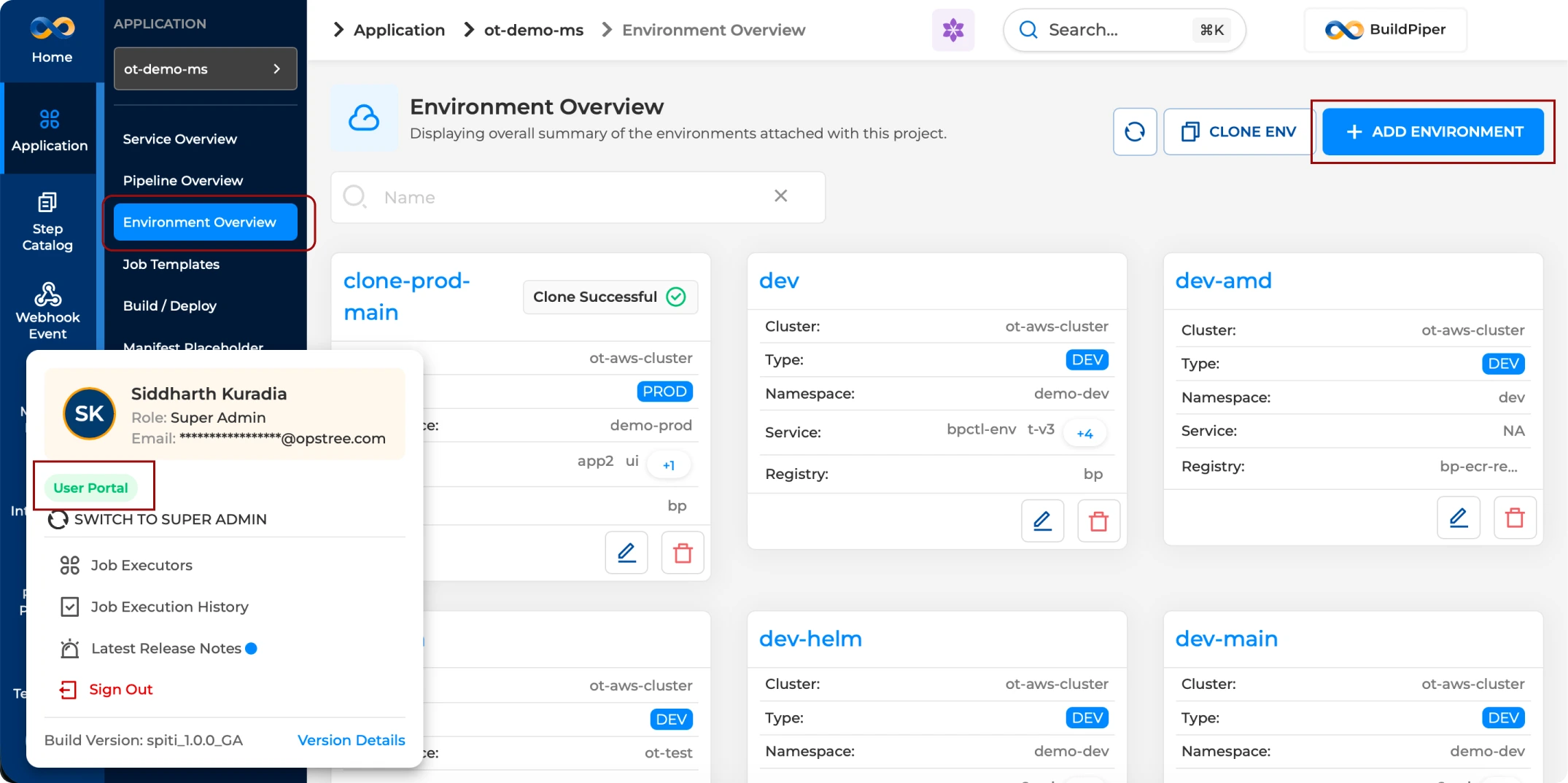Click the User Portal badge
Screen dimensions: 1568x783
pos(90,488)
